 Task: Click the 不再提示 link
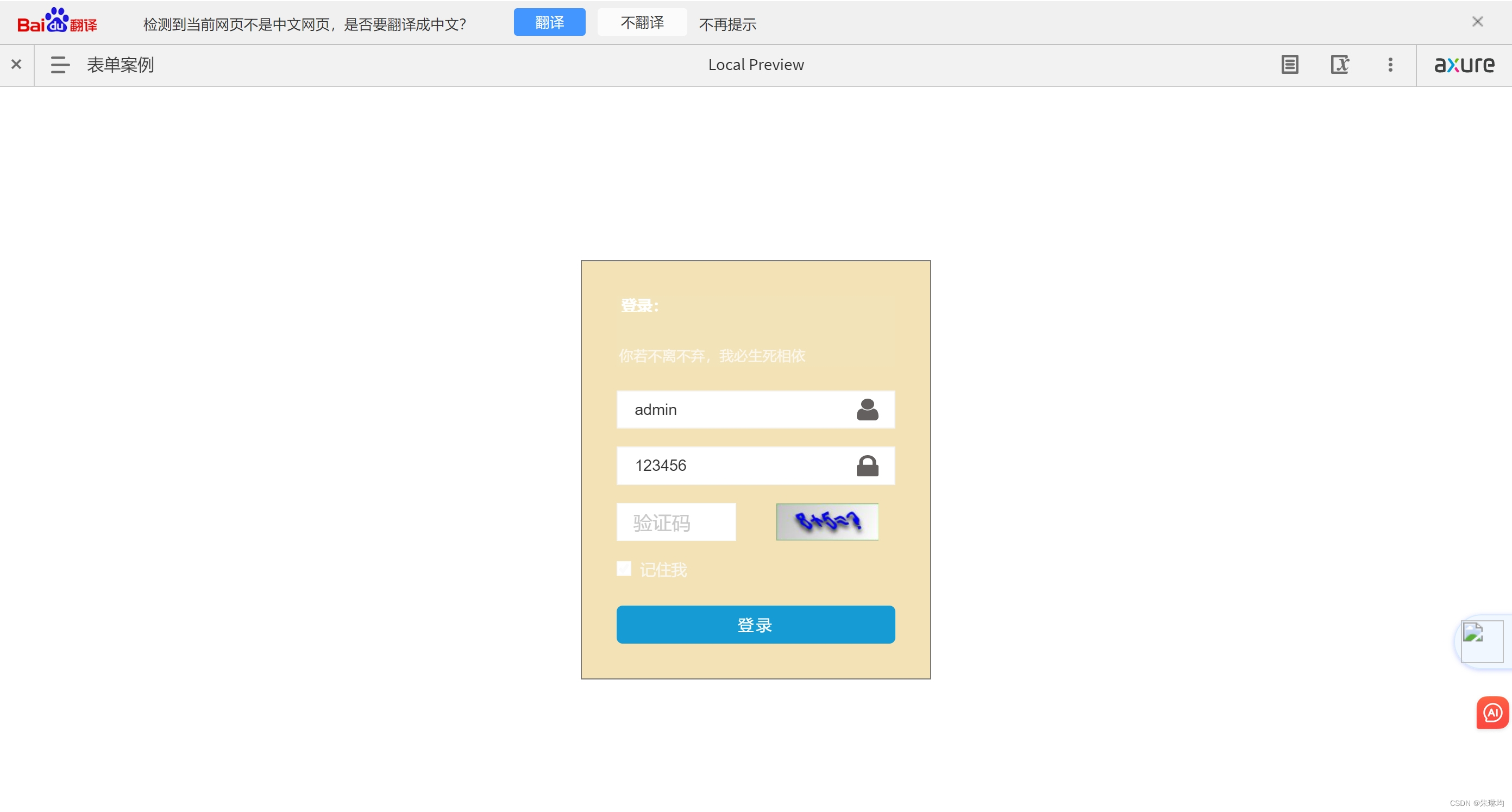point(727,24)
